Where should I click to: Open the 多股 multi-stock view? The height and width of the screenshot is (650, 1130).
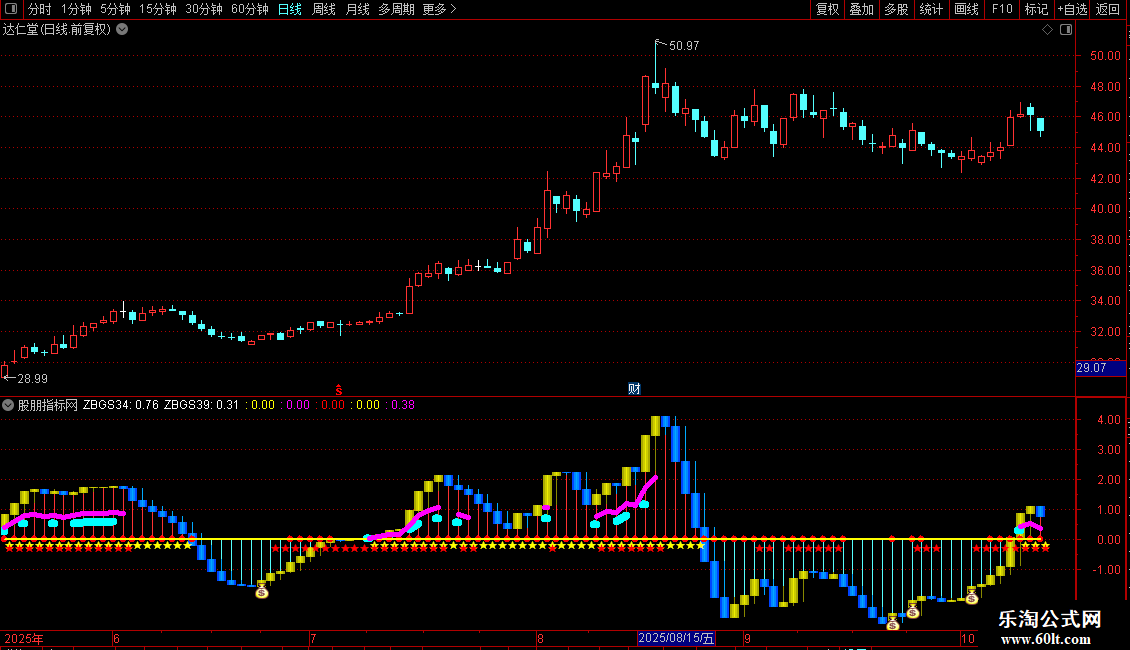coord(897,9)
